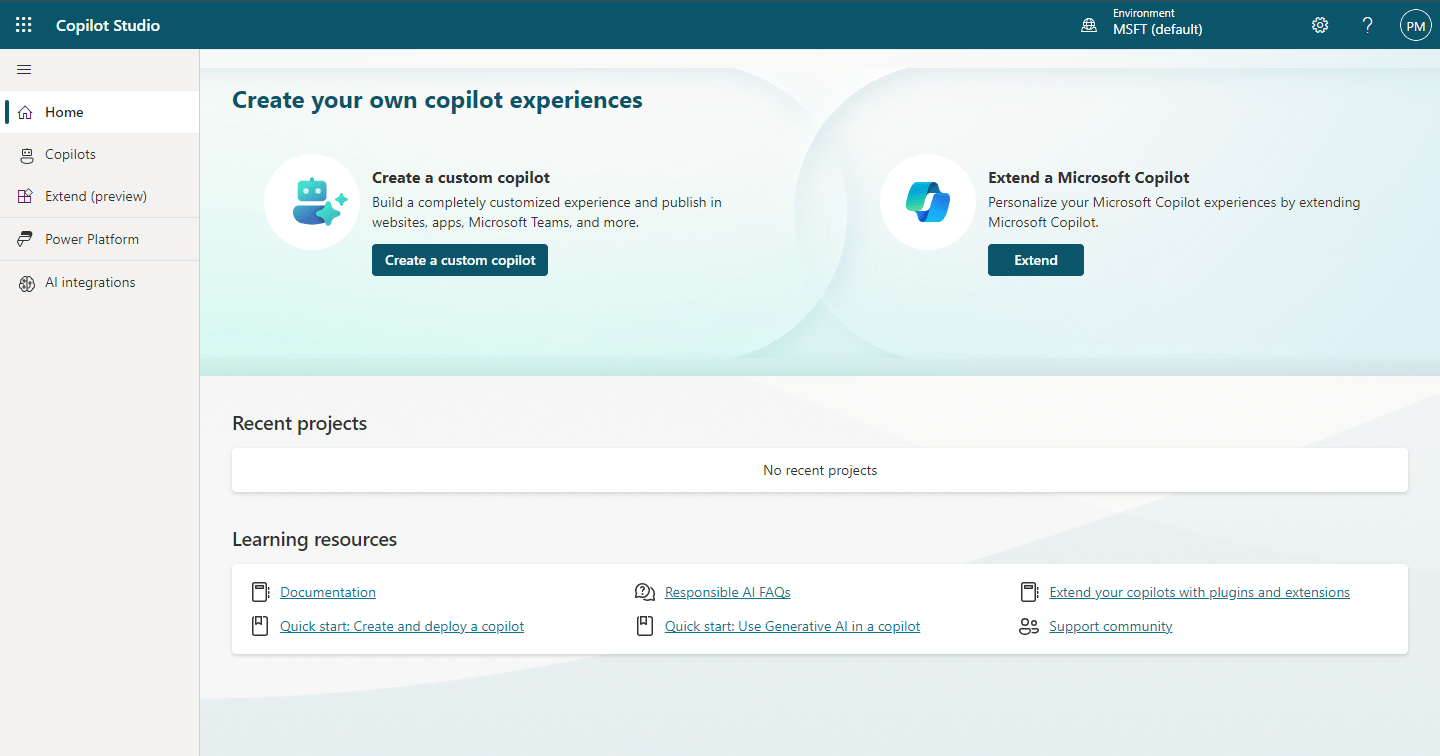Collapse the sidebar with hamburger icon

[24, 70]
